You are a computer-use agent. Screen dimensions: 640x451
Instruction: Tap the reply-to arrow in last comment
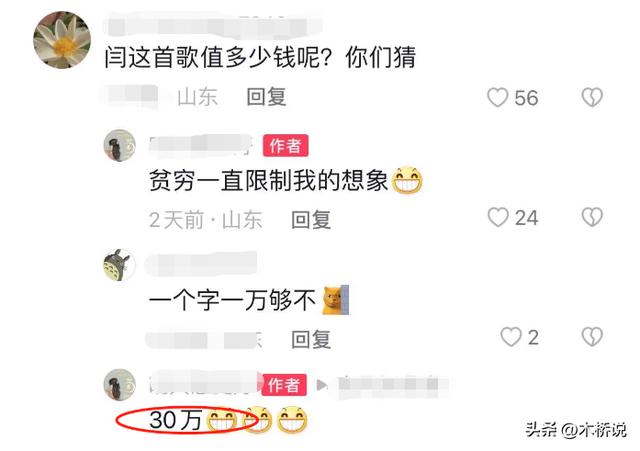click(x=322, y=385)
